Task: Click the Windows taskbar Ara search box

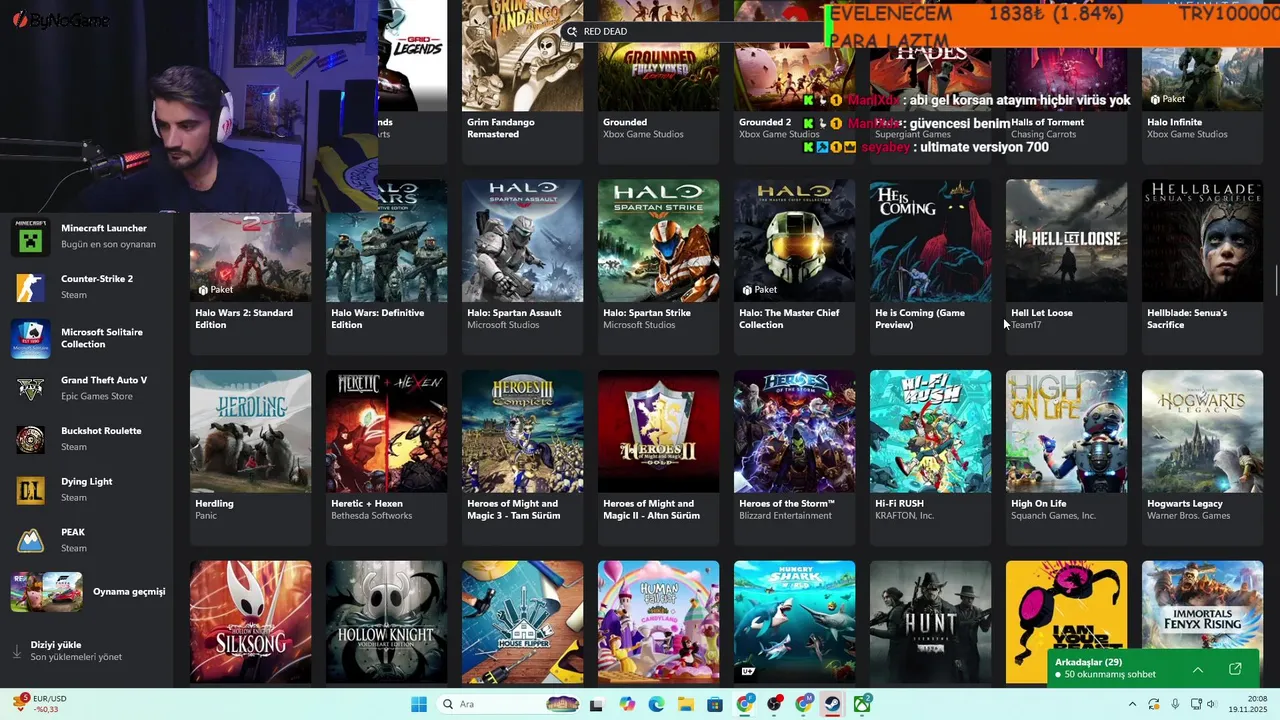Action: coord(510,704)
